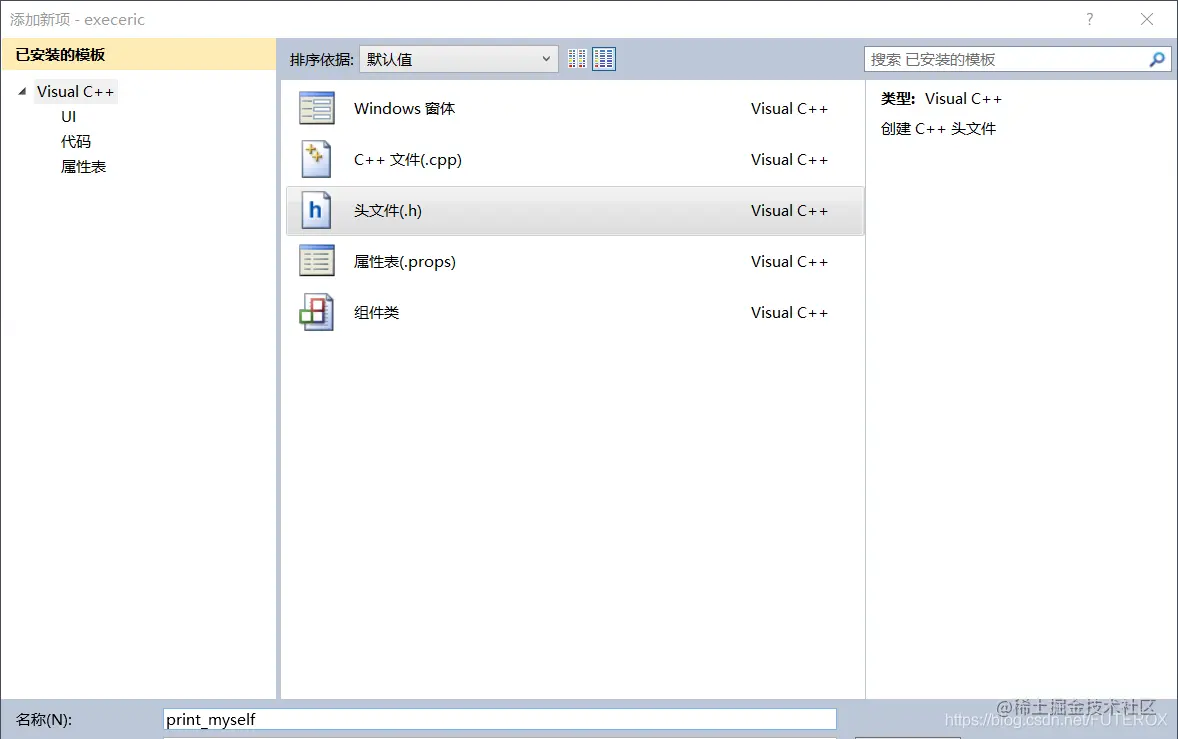Click Visual C++ type beside Windows 窗体
The height and width of the screenshot is (739, 1178).
point(789,108)
